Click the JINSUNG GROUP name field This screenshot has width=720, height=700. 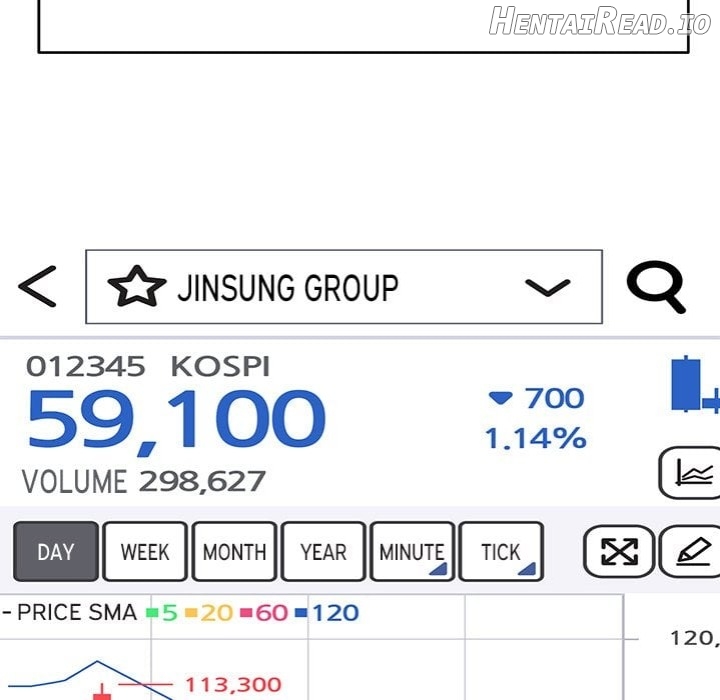[344, 287]
